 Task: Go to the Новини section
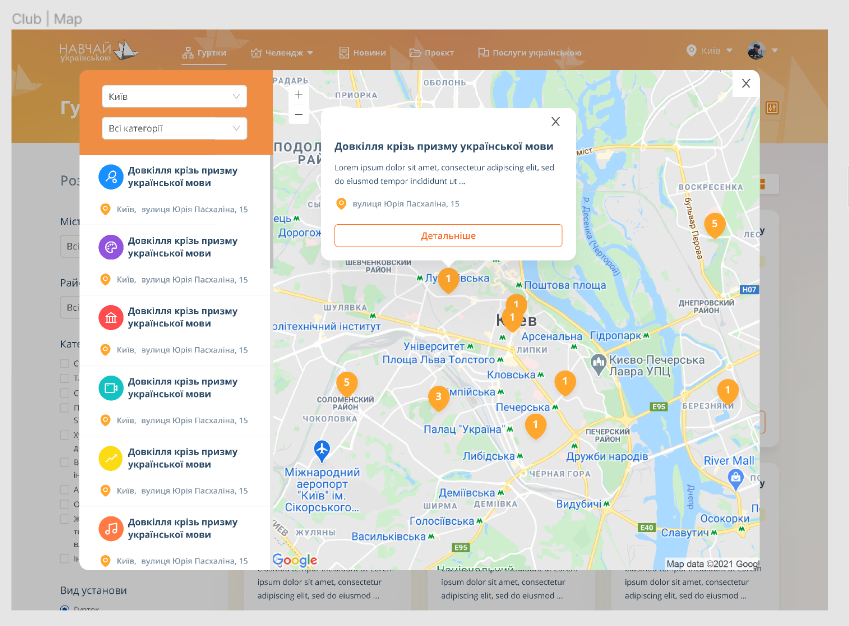pos(362,53)
